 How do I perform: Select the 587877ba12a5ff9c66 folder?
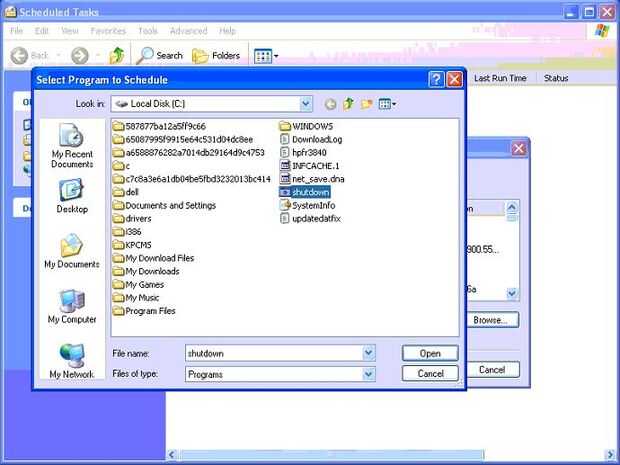(x=159, y=126)
